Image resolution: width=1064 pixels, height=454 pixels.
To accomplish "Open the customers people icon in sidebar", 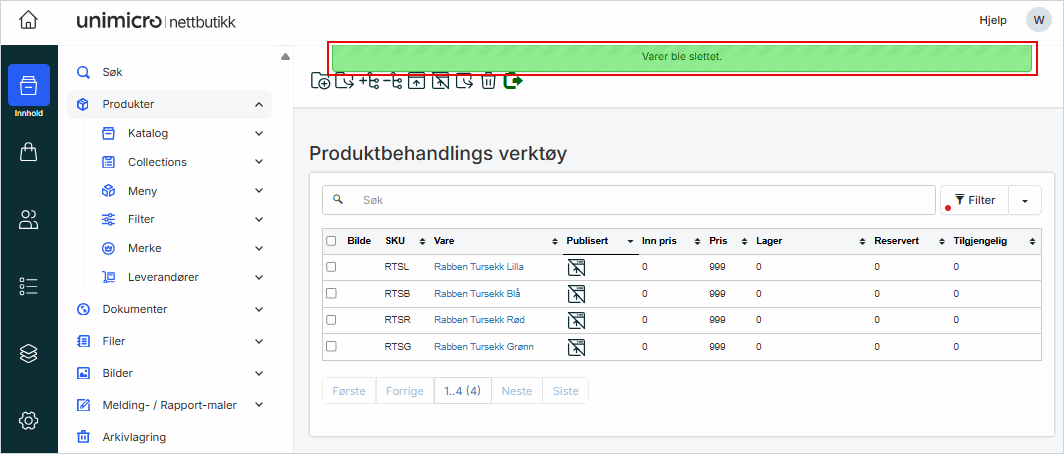I will pyautogui.click(x=29, y=220).
